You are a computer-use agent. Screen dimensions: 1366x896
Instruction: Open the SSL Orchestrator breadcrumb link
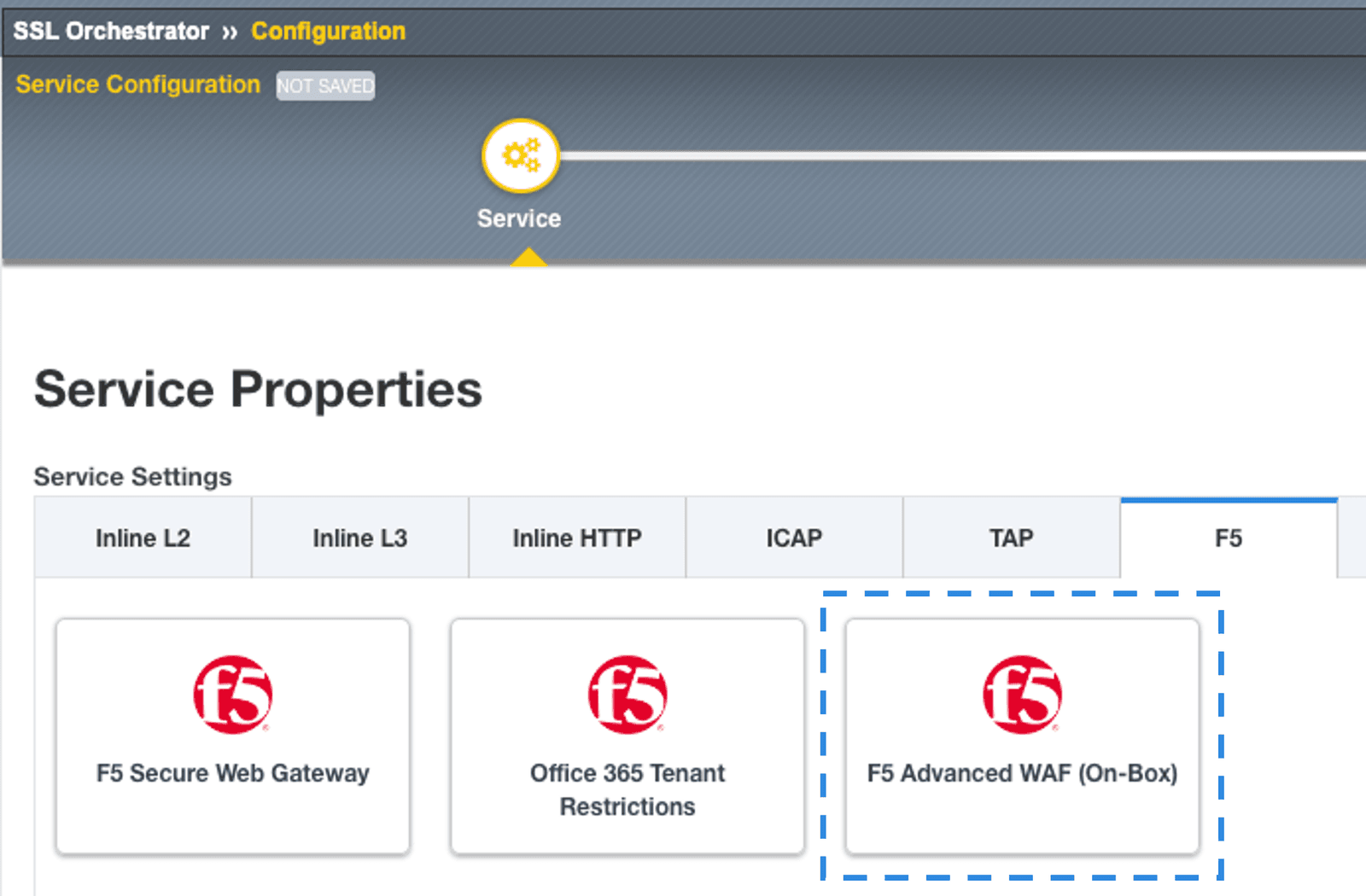point(111,31)
